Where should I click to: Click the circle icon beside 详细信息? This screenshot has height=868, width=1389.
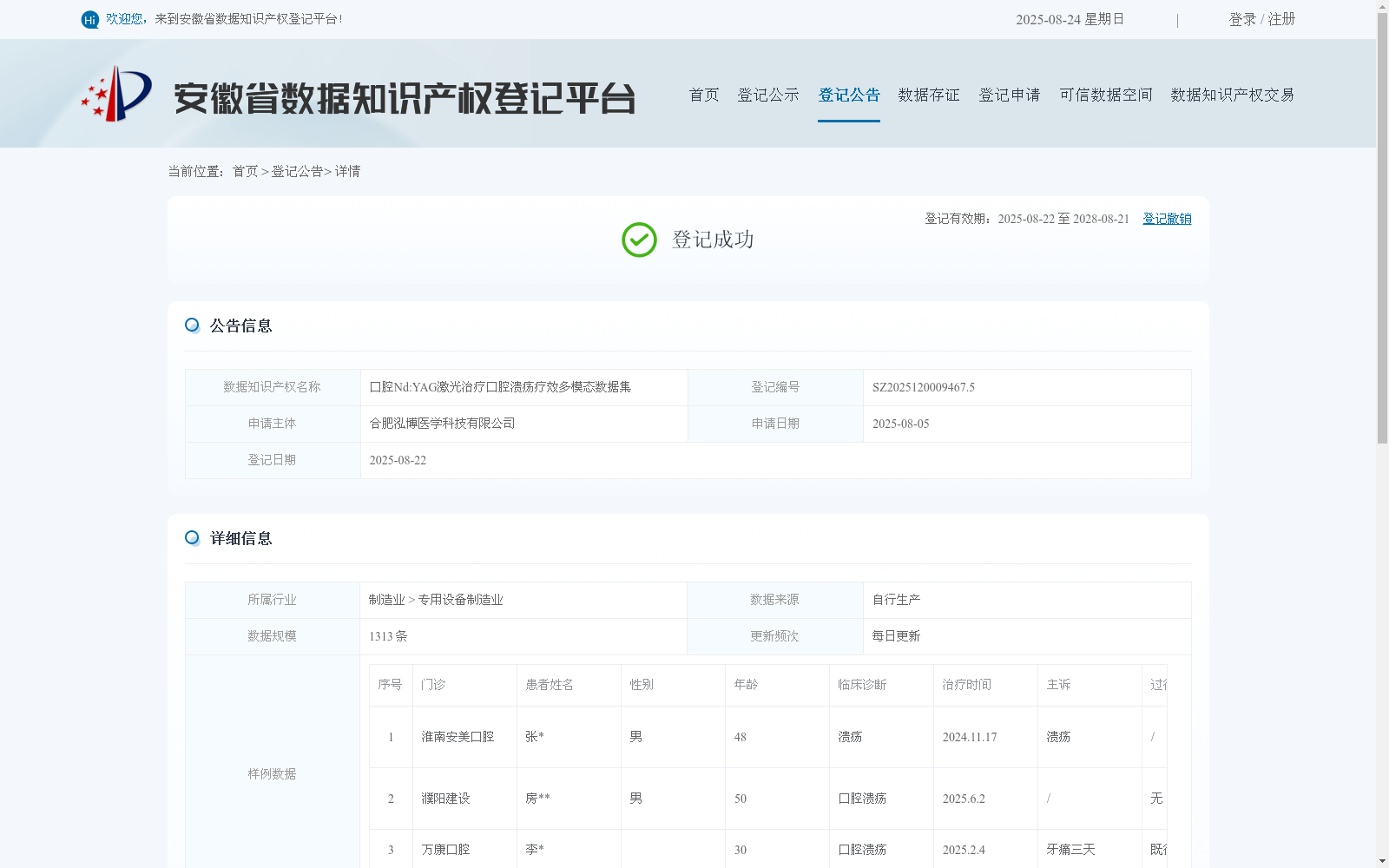coord(192,538)
